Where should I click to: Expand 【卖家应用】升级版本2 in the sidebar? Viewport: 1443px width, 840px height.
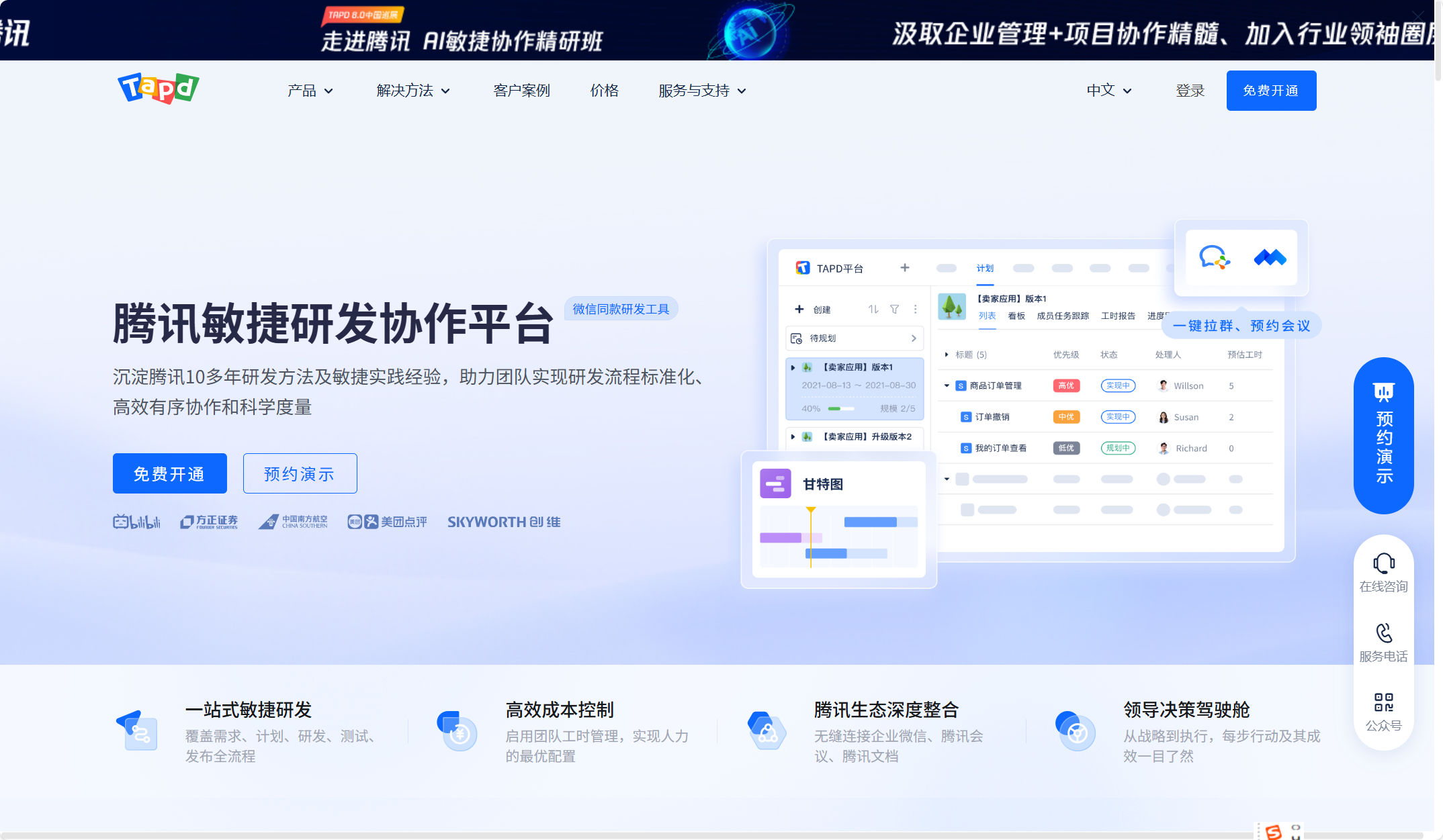[x=792, y=436]
